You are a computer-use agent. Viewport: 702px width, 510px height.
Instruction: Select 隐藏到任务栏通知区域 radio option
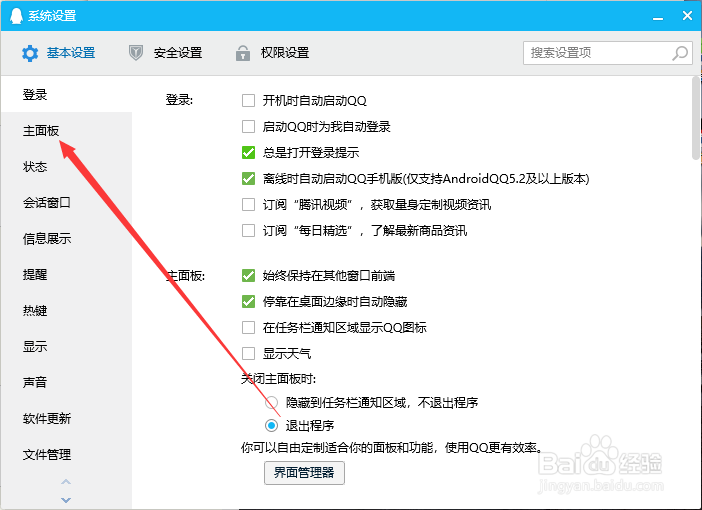coord(271,402)
